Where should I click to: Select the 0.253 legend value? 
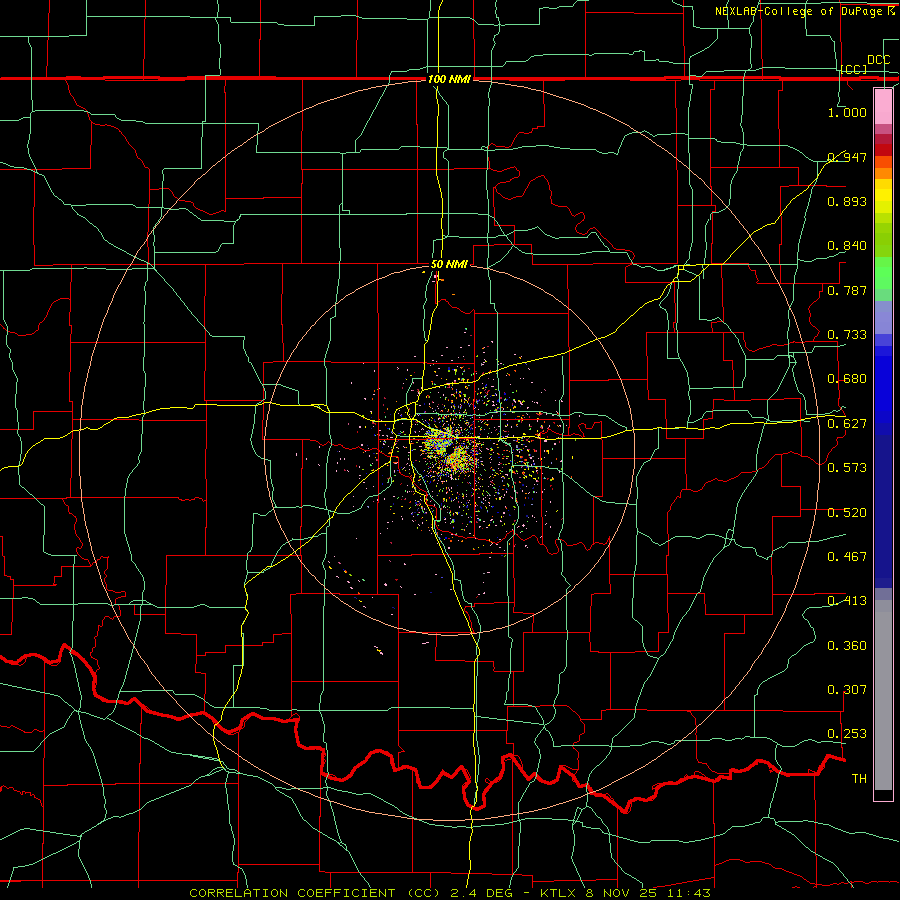click(x=847, y=734)
